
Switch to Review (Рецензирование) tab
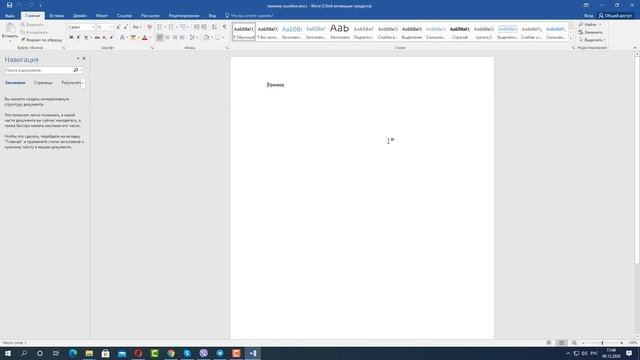184,16
